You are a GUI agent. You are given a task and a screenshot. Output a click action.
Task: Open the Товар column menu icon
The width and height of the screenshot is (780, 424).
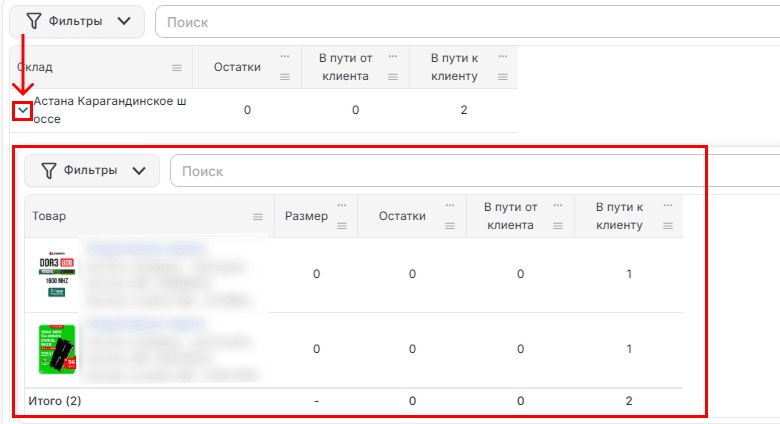pos(258,216)
